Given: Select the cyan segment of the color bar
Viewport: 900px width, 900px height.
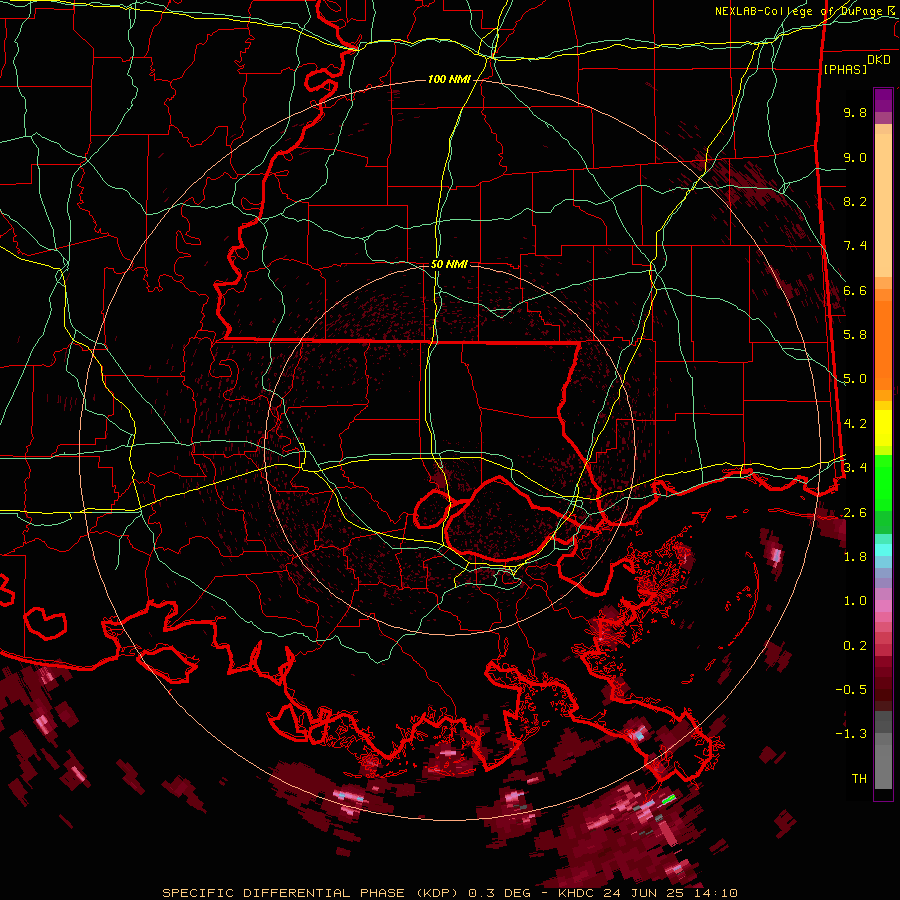Looking at the screenshot, I should pyautogui.click(x=883, y=550).
